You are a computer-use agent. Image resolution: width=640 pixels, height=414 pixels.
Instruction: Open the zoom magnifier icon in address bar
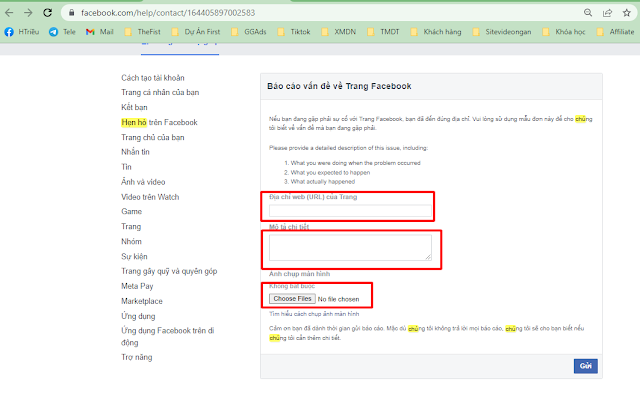[588, 13]
